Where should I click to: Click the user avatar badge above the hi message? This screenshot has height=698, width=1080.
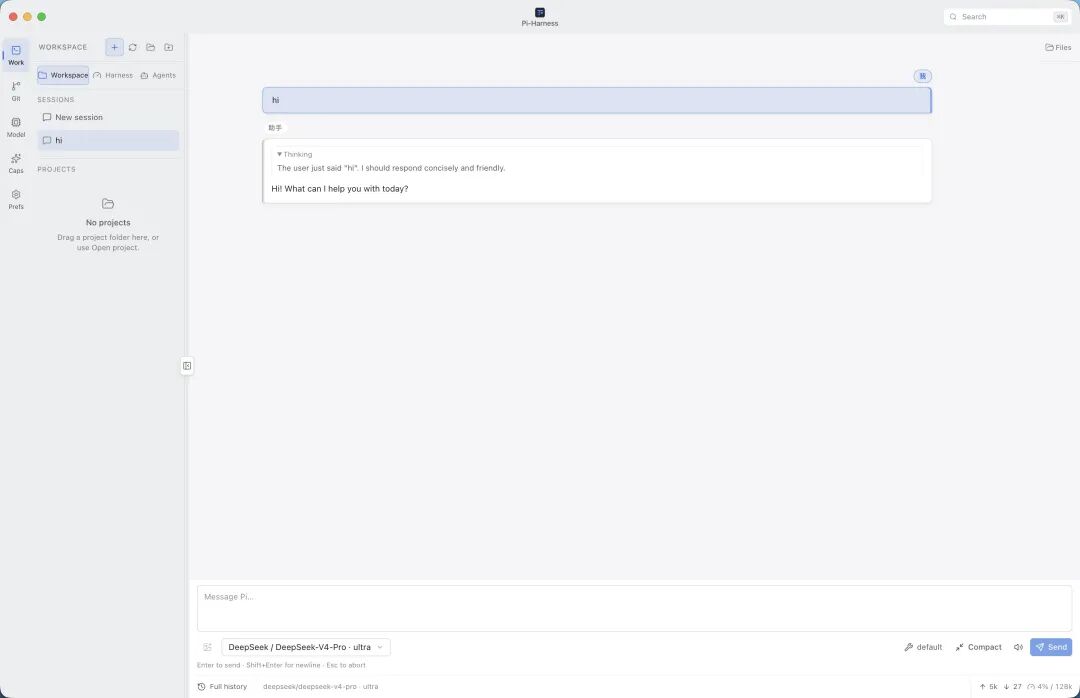tap(922, 76)
